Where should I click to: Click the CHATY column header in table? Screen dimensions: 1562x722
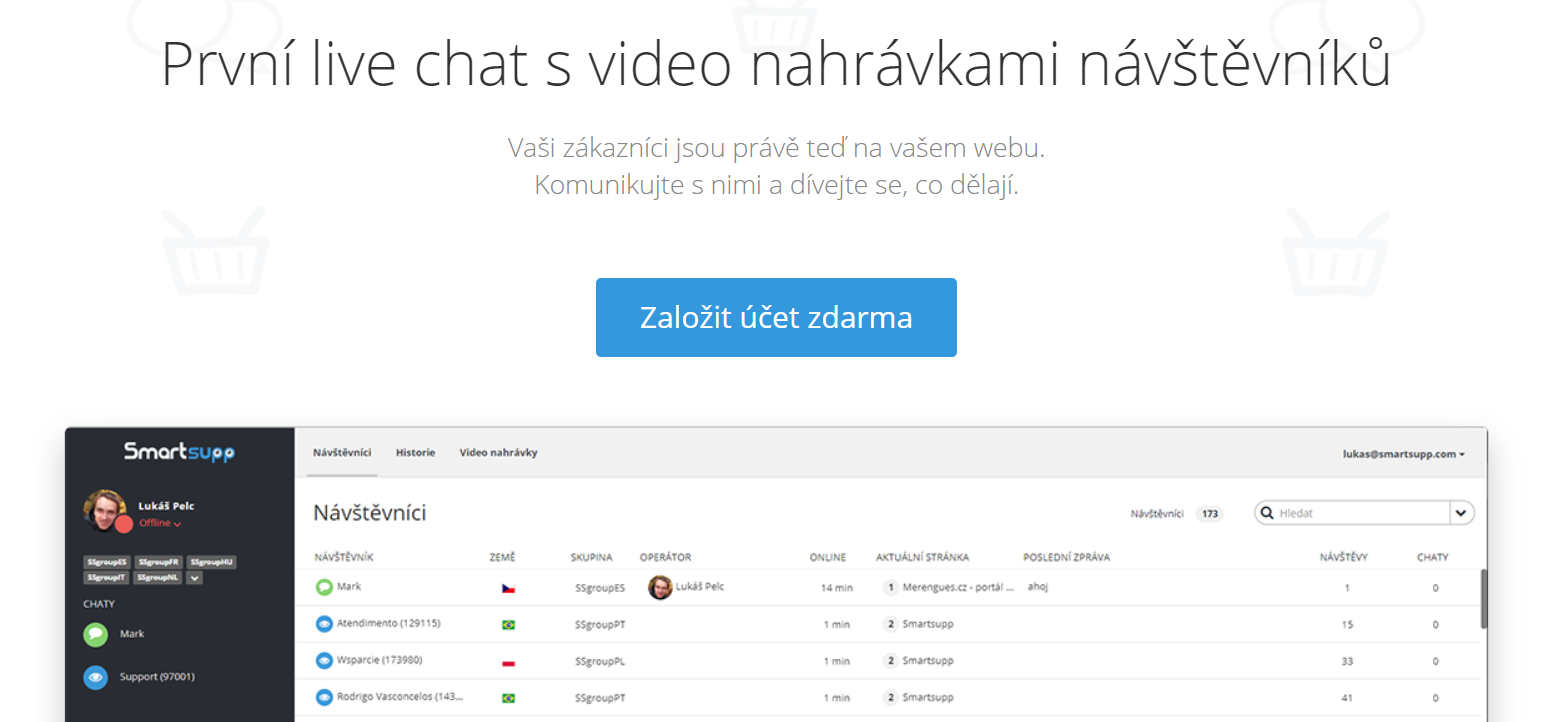pos(1432,557)
